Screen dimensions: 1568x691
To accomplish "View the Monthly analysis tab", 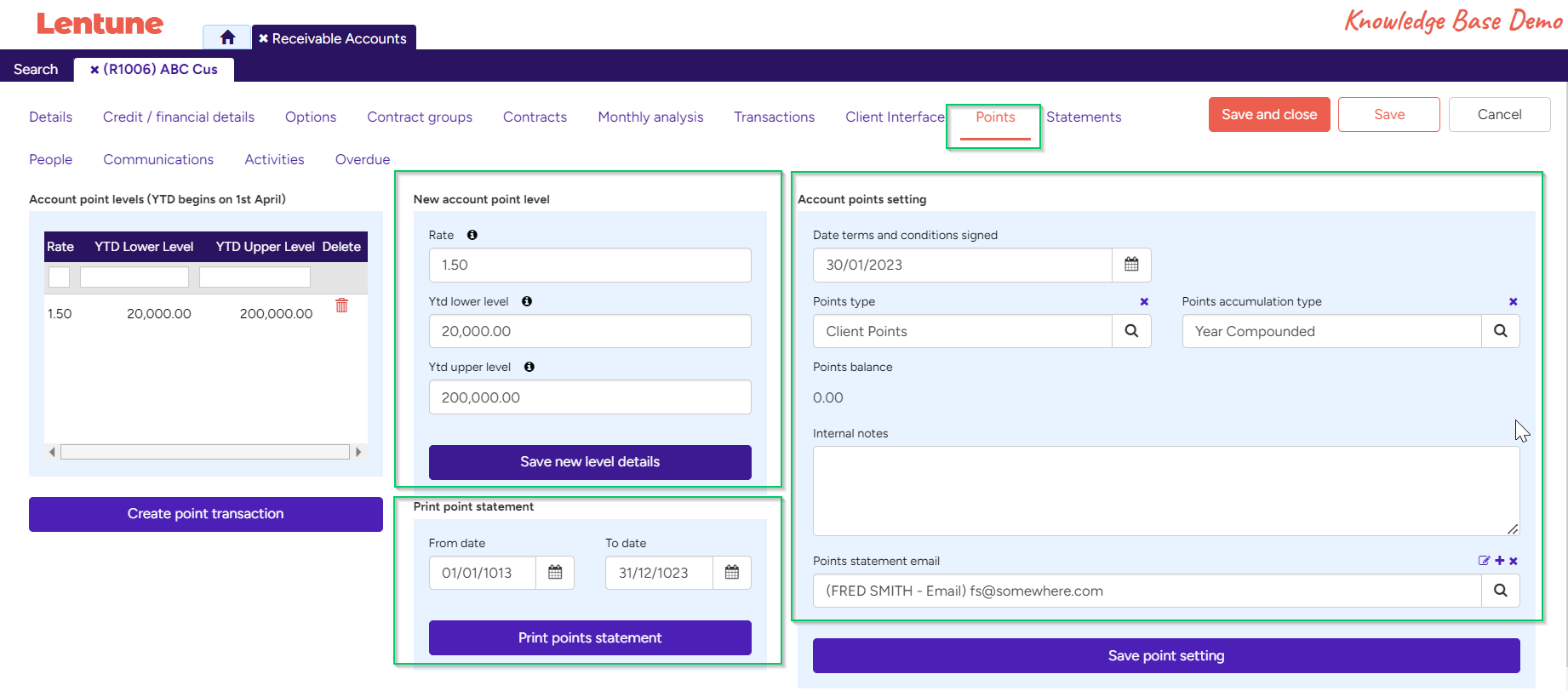I will click(x=650, y=117).
